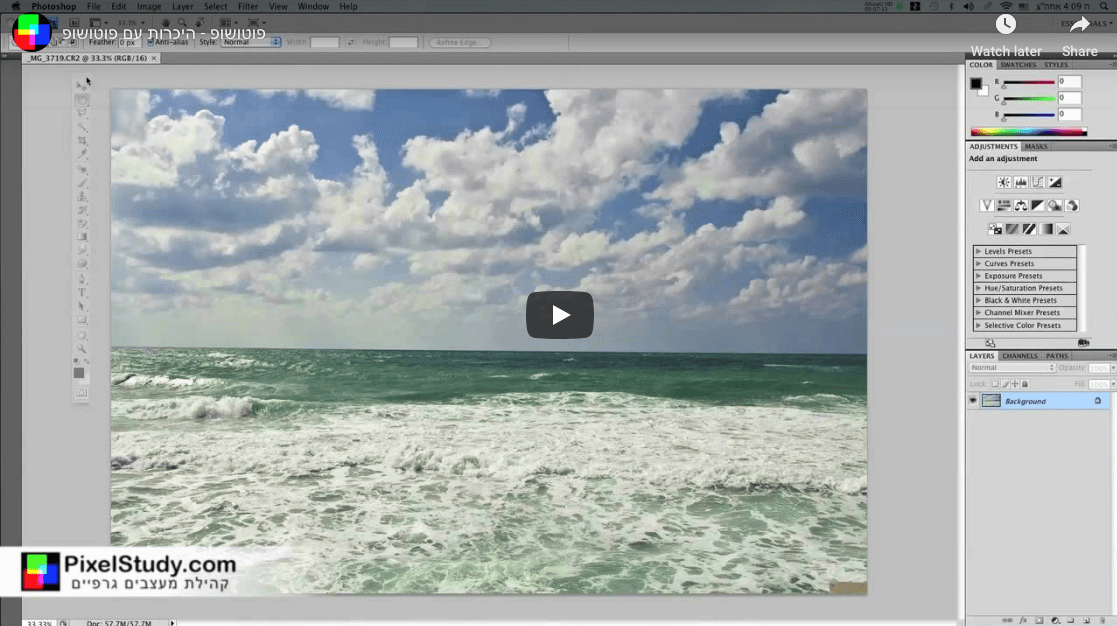Add a Channel Mixer adjustment
This screenshot has width=1117, height=626.
1072,205
